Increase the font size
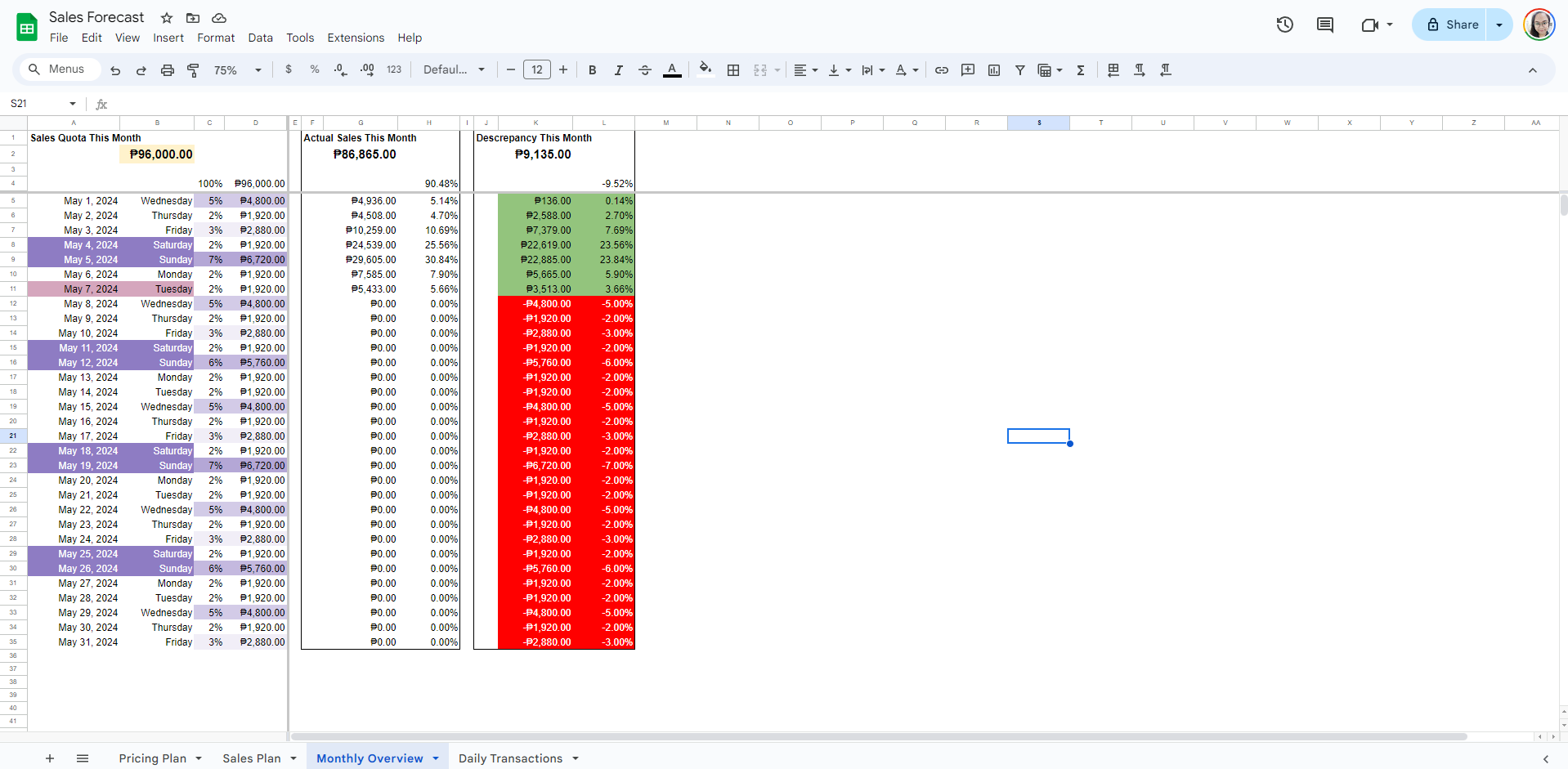 563,70
